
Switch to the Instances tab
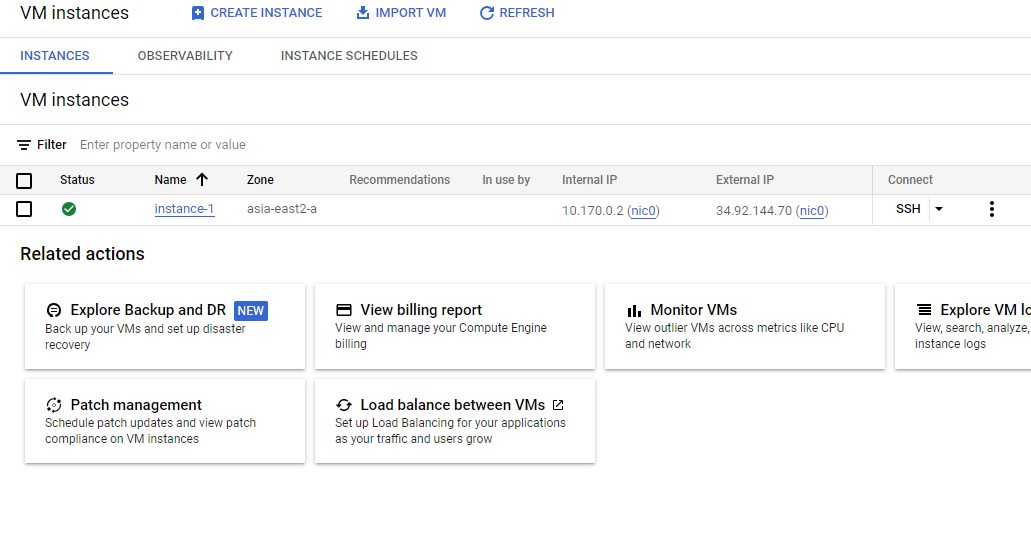[55, 56]
